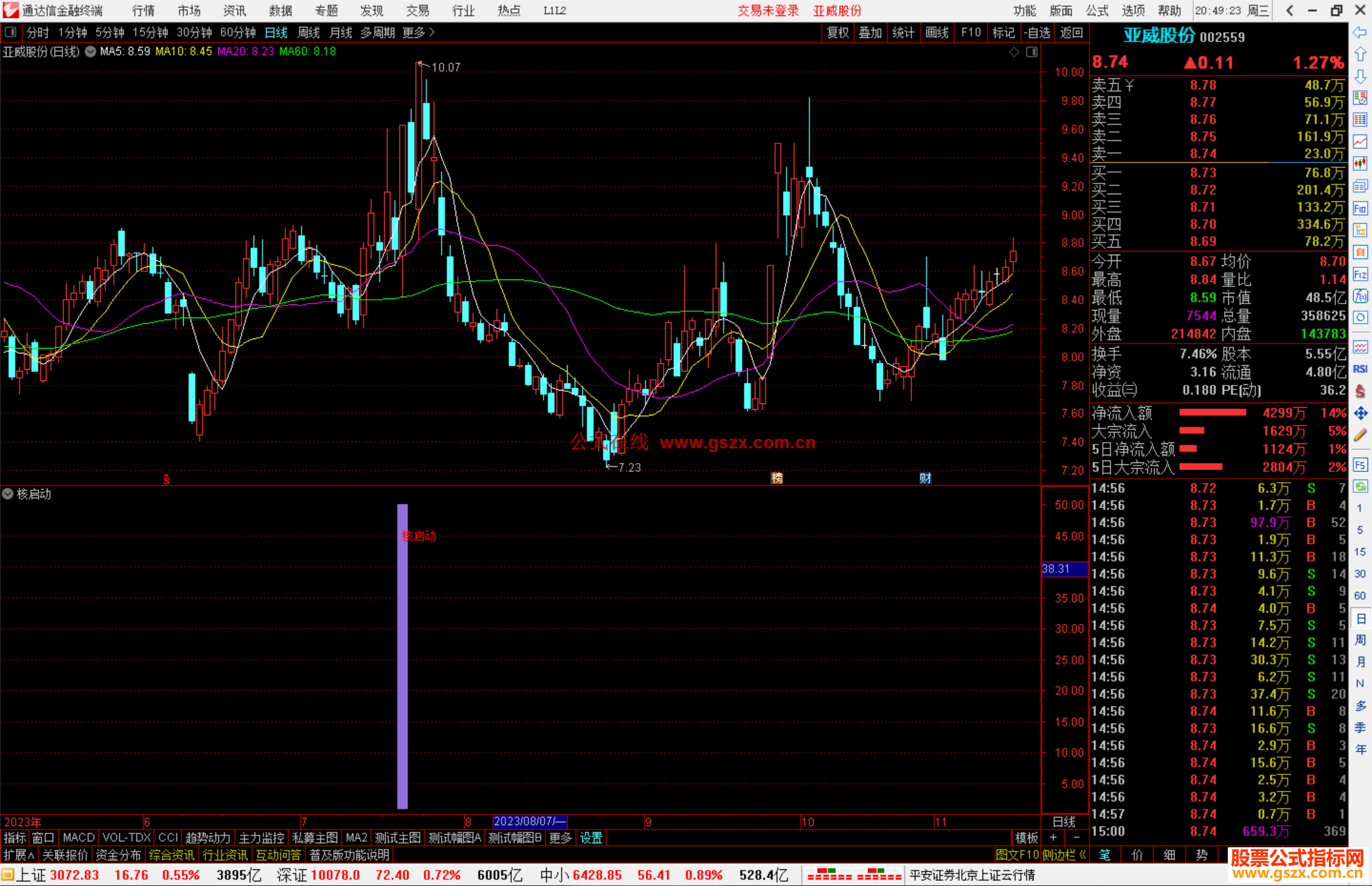Click the F10 icon in right sidebar

(x=1360, y=208)
